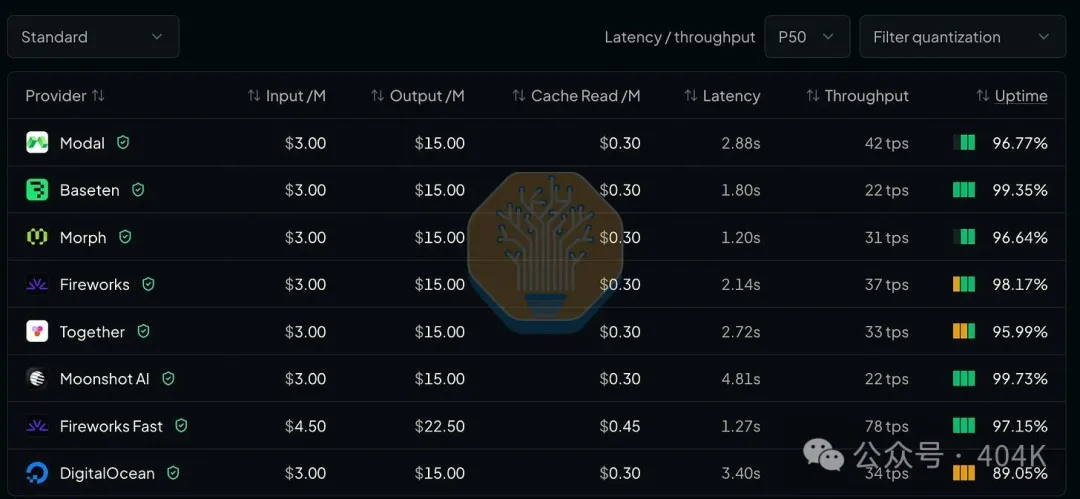Open the Standard dropdown
Viewport: 1080px width, 499px height.
[x=93, y=37]
